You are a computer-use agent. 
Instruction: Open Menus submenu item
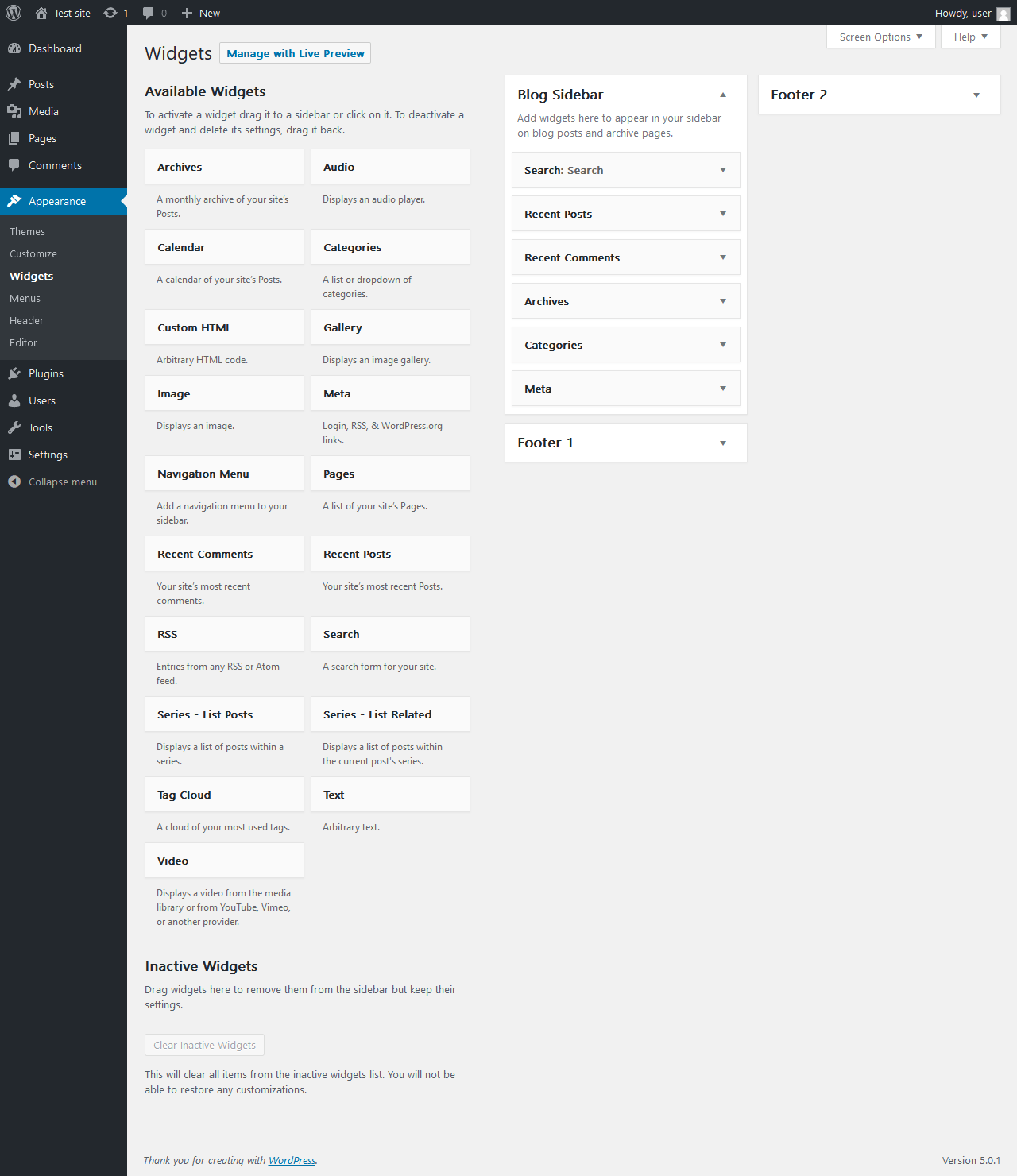click(25, 298)
